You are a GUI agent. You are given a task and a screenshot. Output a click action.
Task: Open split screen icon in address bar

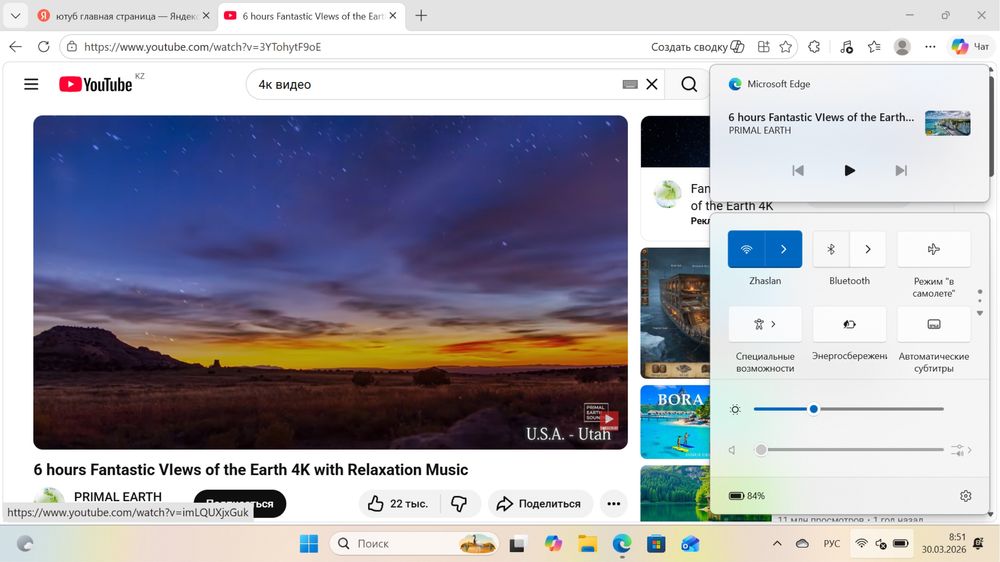point(763,47)
